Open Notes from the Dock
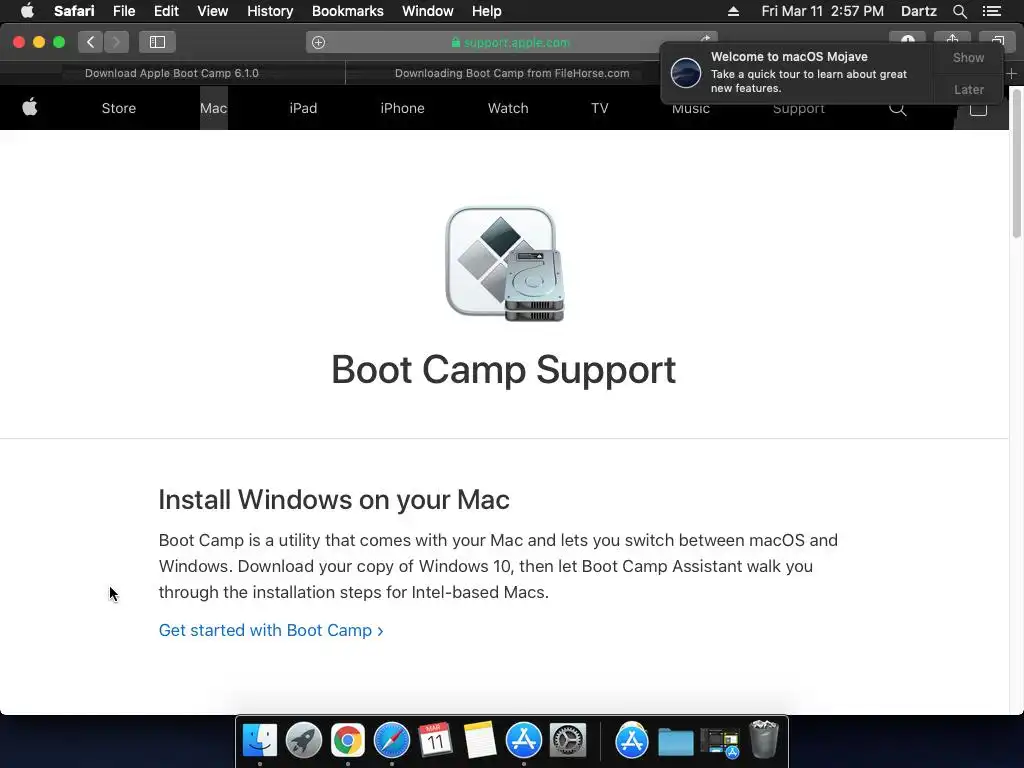Screen dimensions: 1024x768 [479, 741]
